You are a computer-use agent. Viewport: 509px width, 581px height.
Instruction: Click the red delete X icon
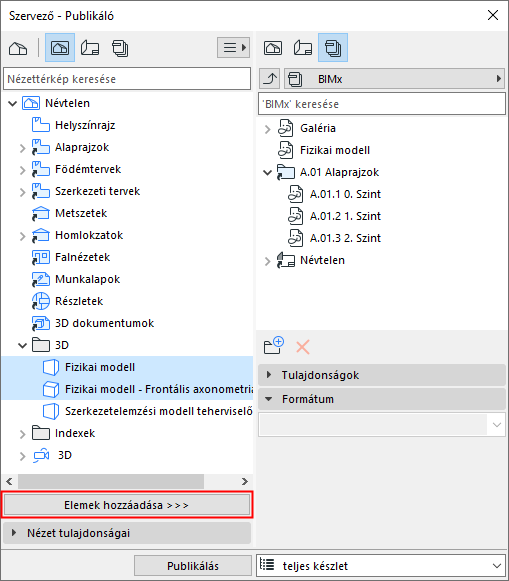pos(303,347)
